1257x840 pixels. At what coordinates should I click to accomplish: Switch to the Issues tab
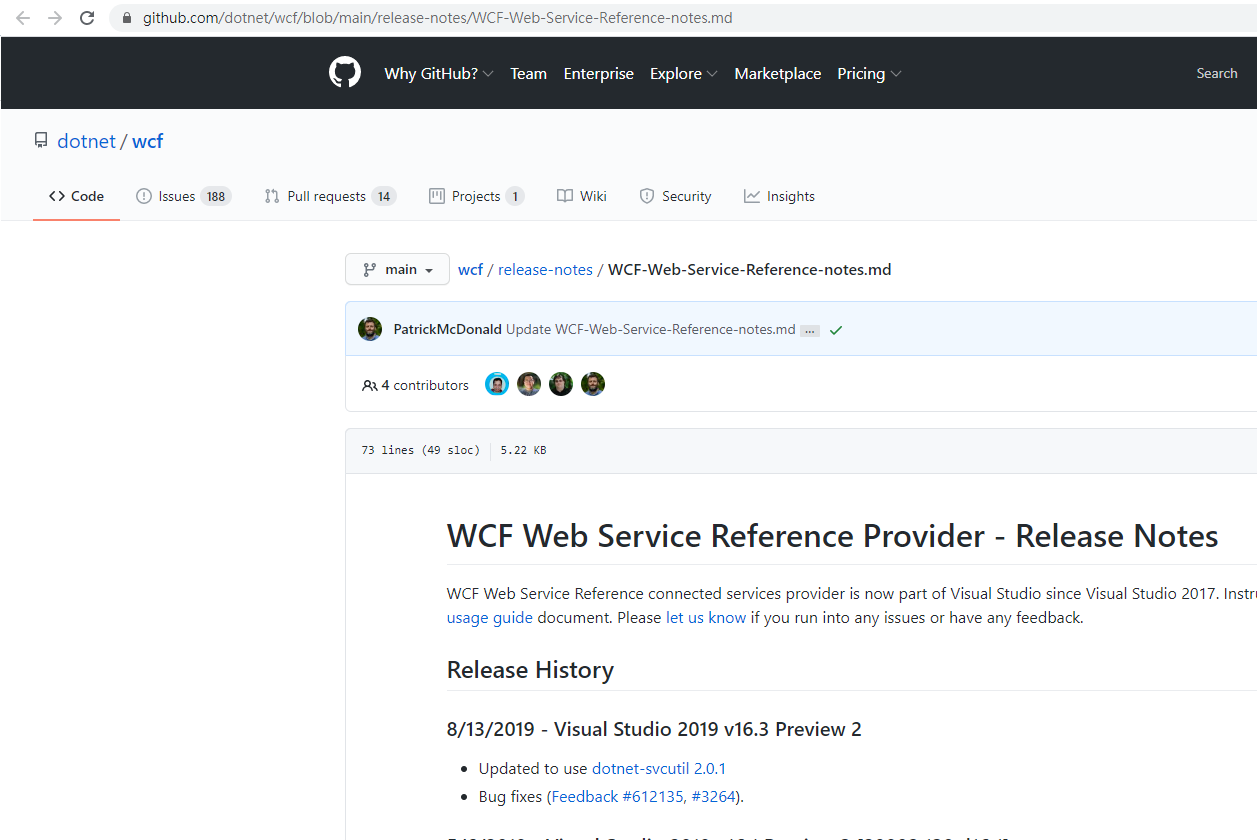tap(184, 196)
